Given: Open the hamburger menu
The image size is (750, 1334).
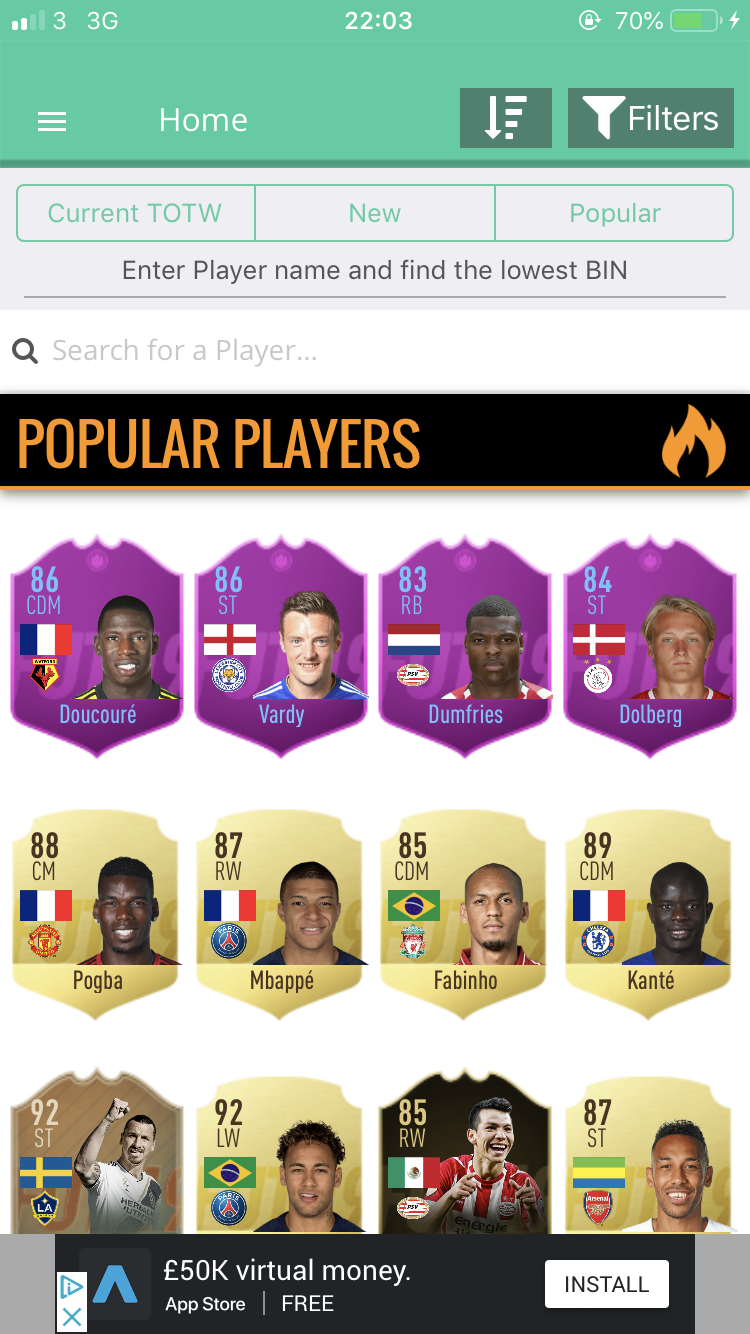Looking at the screenshot, I should pyautogui.click(x=51, y=121).
